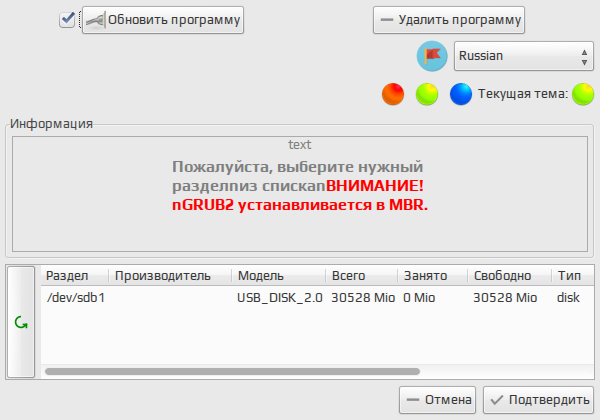Select the red-orange theme ball
Screen dimensions: 600x420
coord(393,94)
